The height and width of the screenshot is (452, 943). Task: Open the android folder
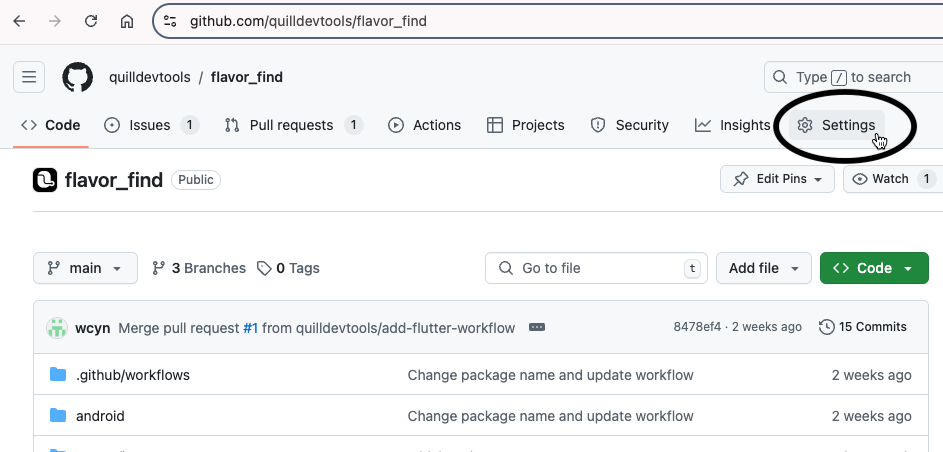tap(100, 416)
